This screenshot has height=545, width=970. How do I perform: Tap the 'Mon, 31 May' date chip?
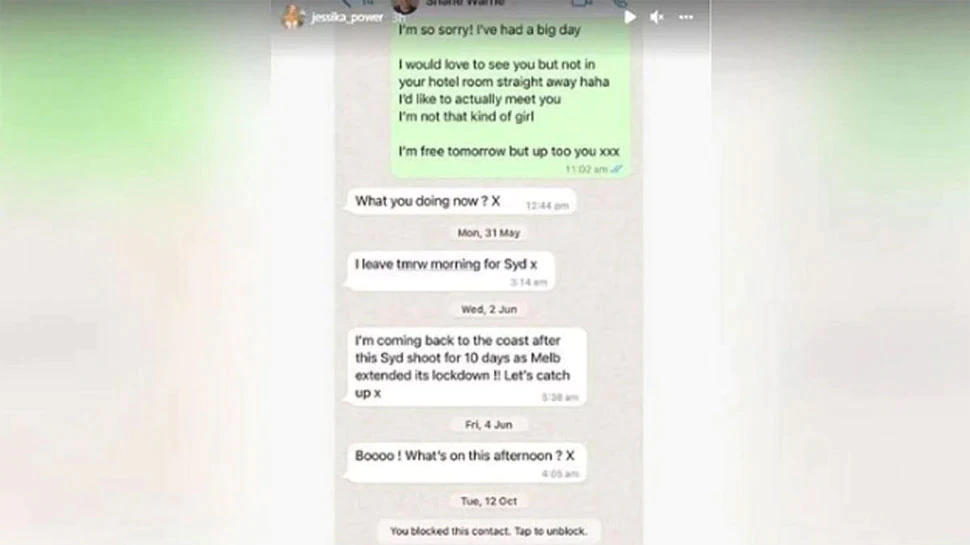(489, 233)
